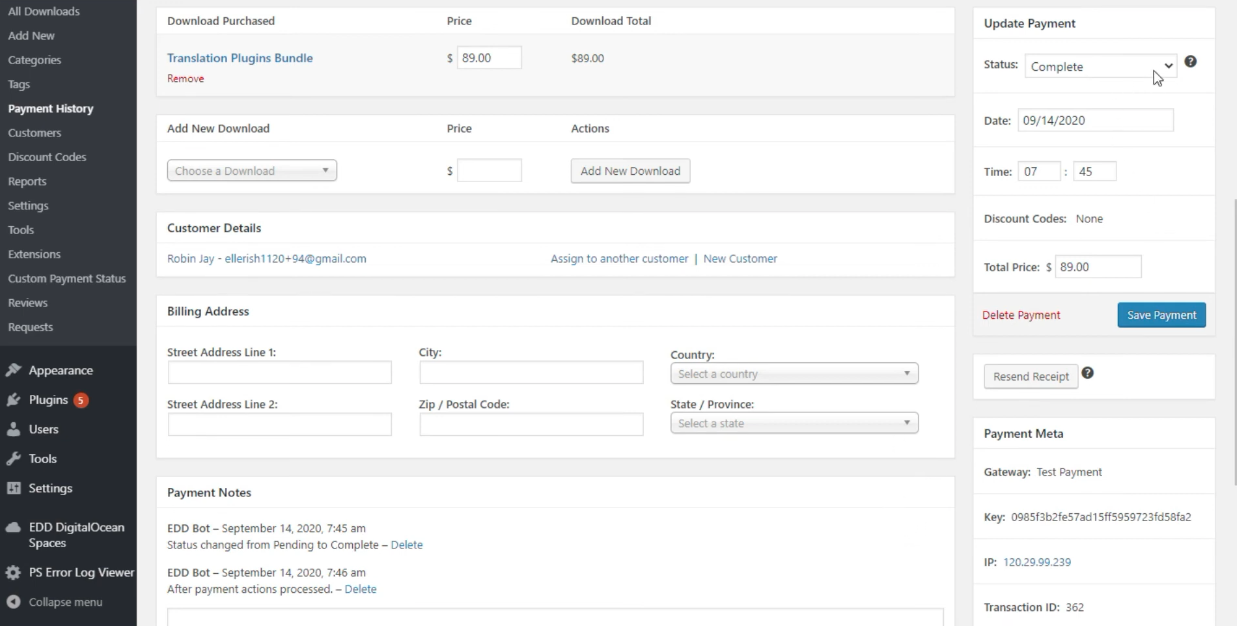Expand the Choose a Download dropdown
The width and height of the screenshot is (1237, 626).
[x=251, y=171]
